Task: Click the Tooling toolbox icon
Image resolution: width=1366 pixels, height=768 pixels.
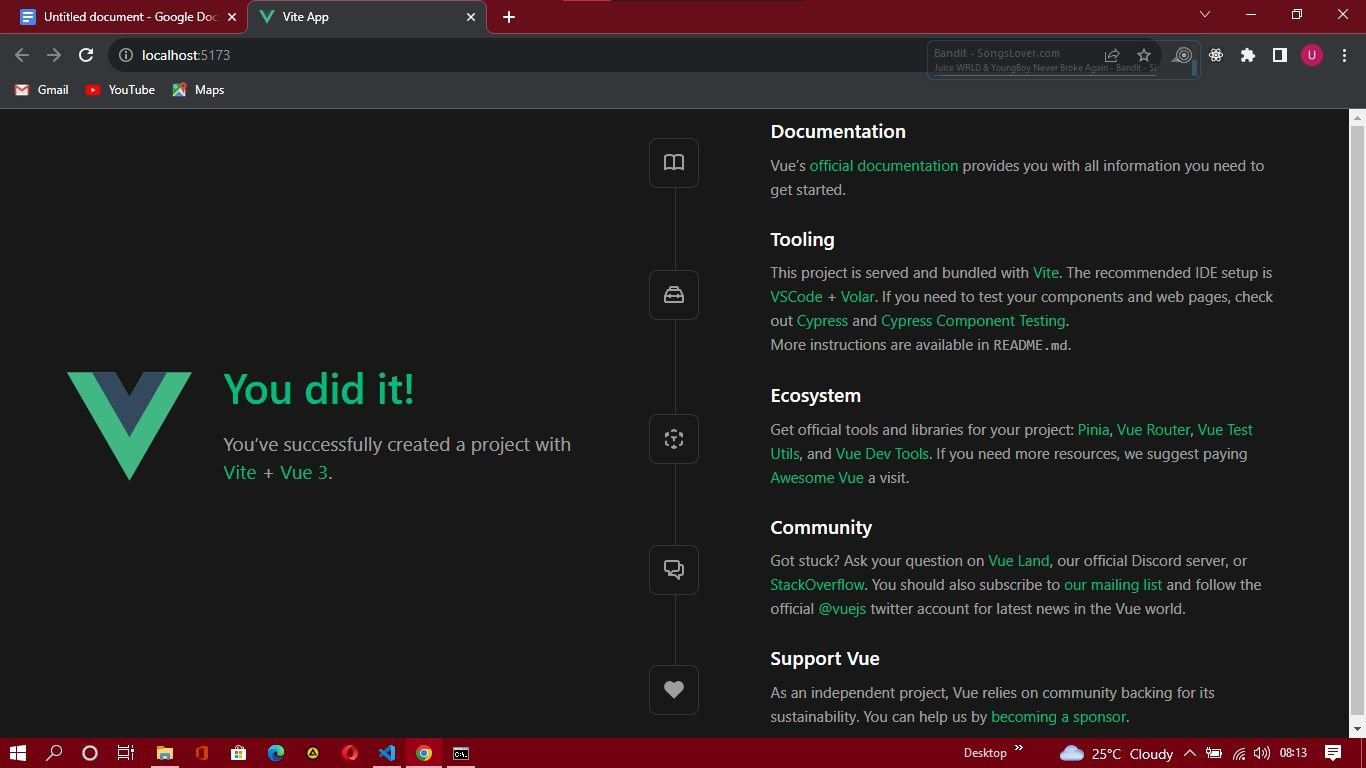Action: pos(674,295)
